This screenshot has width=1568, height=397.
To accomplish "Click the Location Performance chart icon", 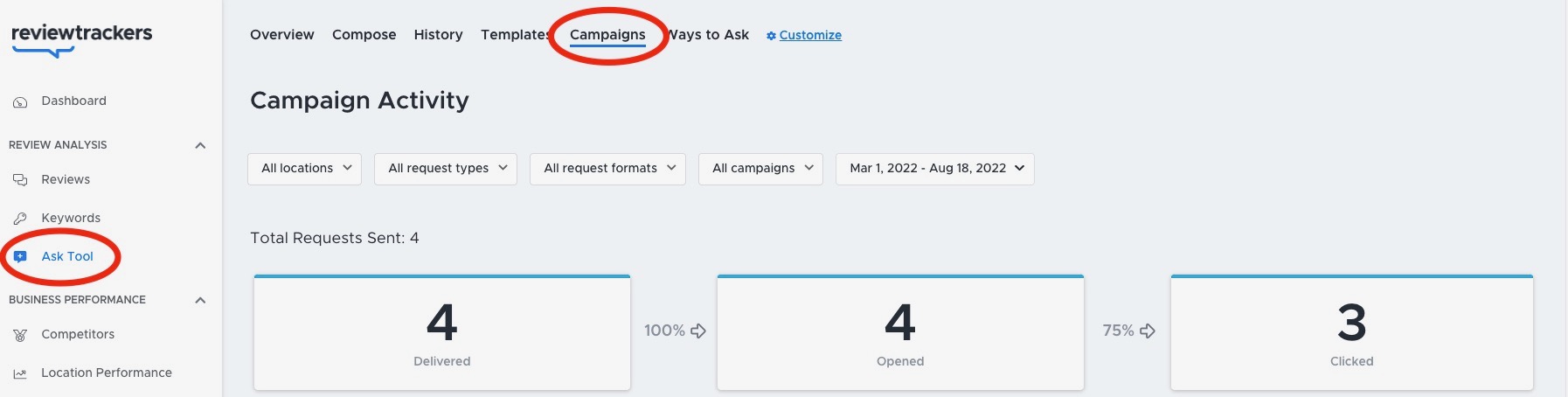I will [20, 373].
